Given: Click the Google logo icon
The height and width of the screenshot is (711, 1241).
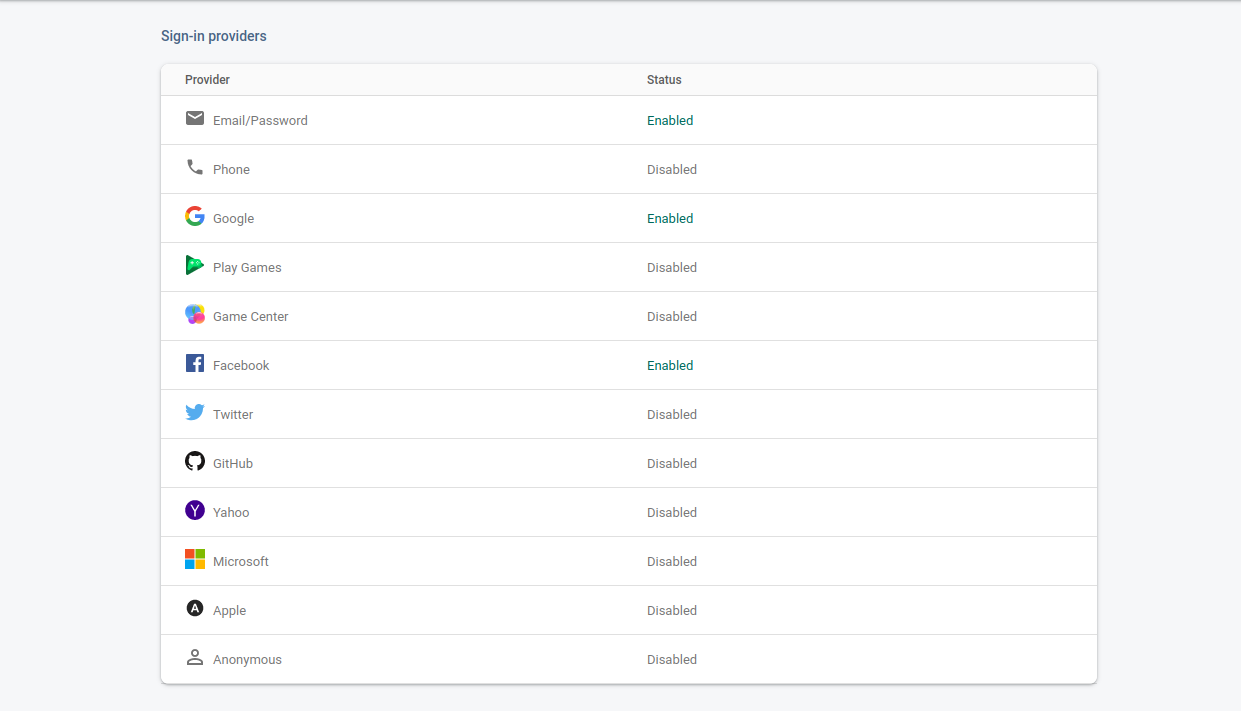Looking at the screenshot, I should [x=195, y=216].
